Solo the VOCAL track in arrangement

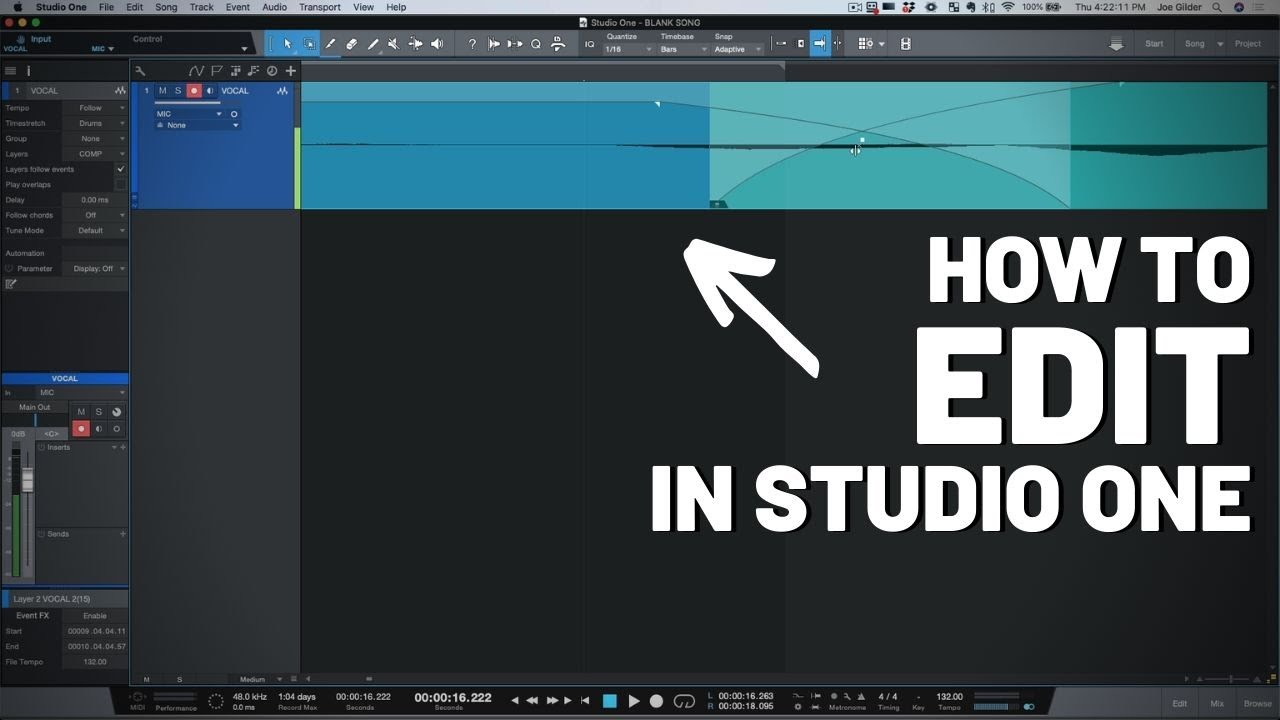tap(178, 91)
